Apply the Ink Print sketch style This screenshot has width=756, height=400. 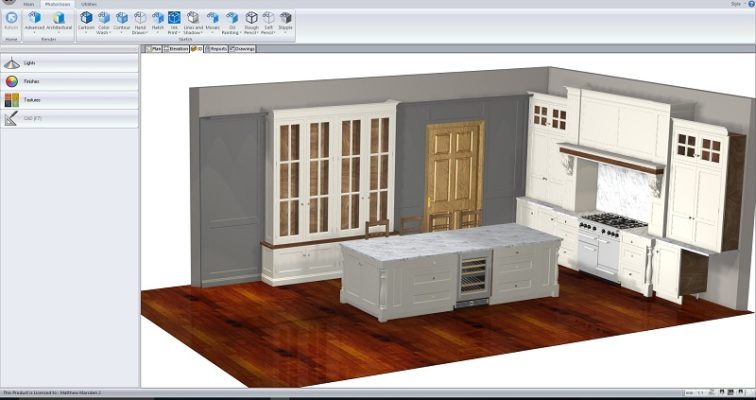pyautogui.click(x=174, y=18)
